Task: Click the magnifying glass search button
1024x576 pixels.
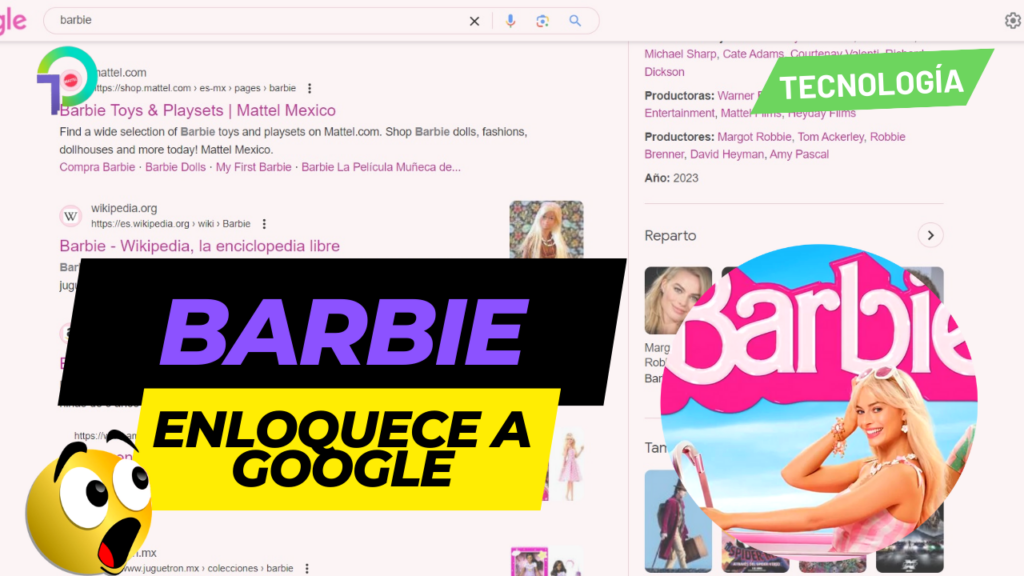Action: pyautogui.click(x=575, y=21)
